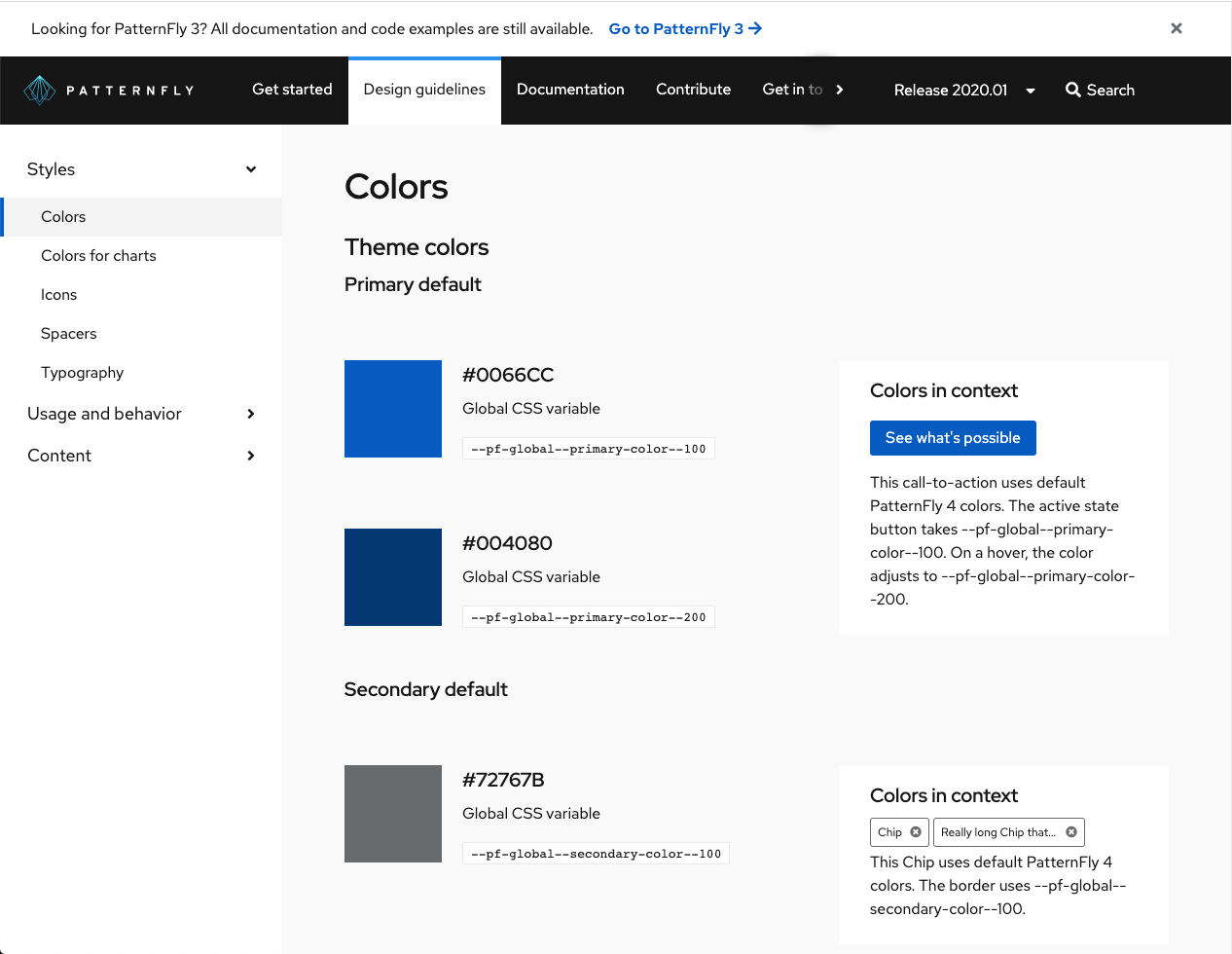This screenshot has height=954, width=1232.
Task: Expand Usage and behavior section
Action: pos(141,414)
